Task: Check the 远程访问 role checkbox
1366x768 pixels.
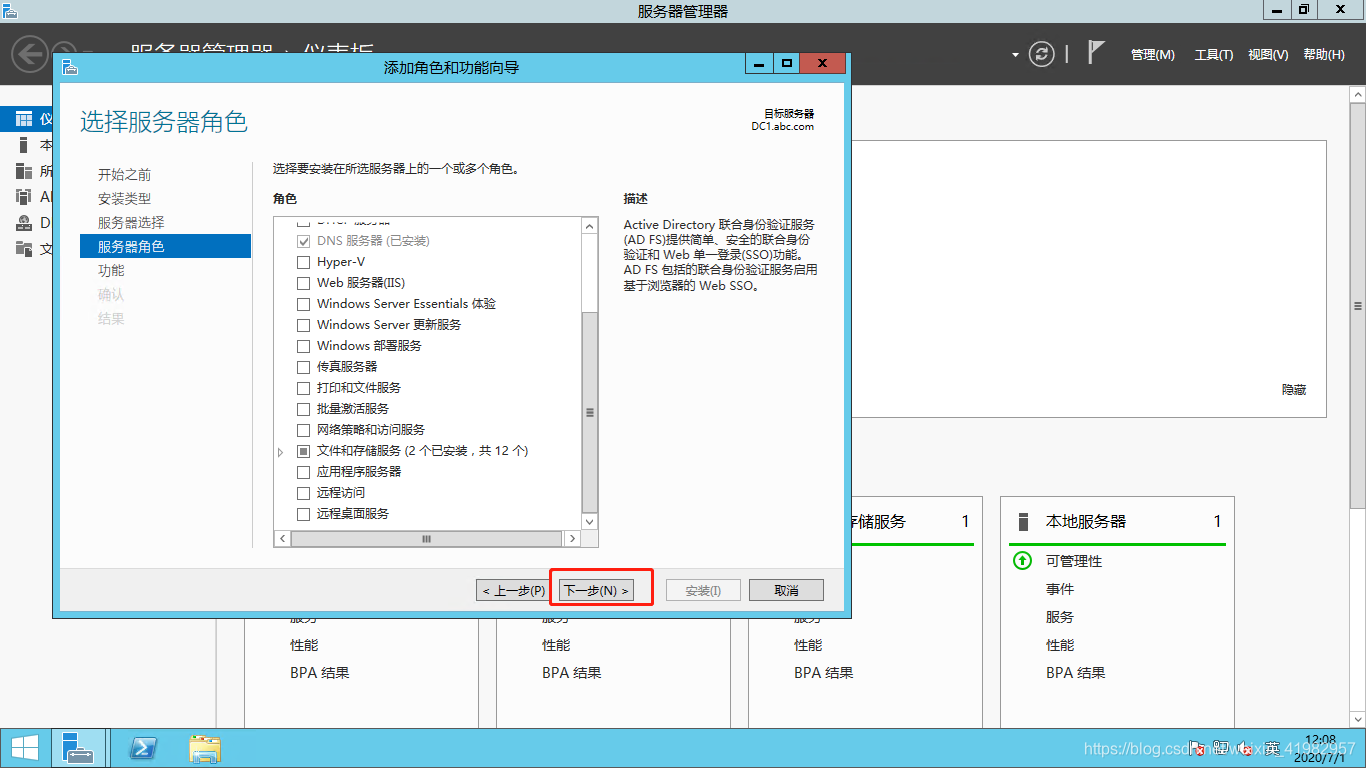Action: pos(304,493)
